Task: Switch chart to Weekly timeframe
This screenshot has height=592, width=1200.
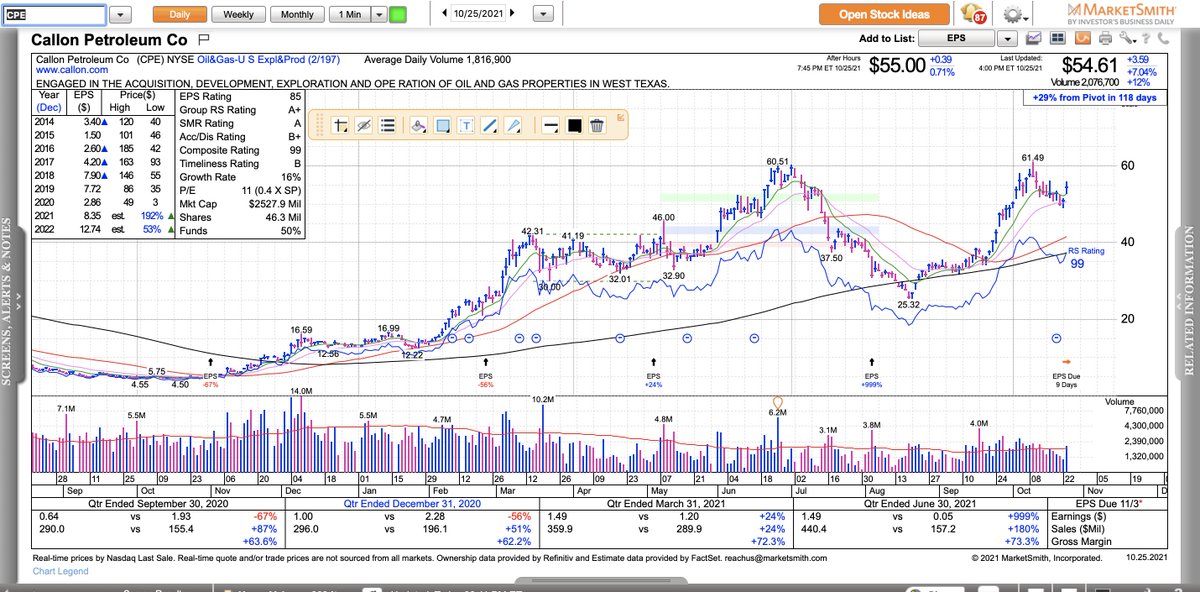Action: click(x=239, y=15)
